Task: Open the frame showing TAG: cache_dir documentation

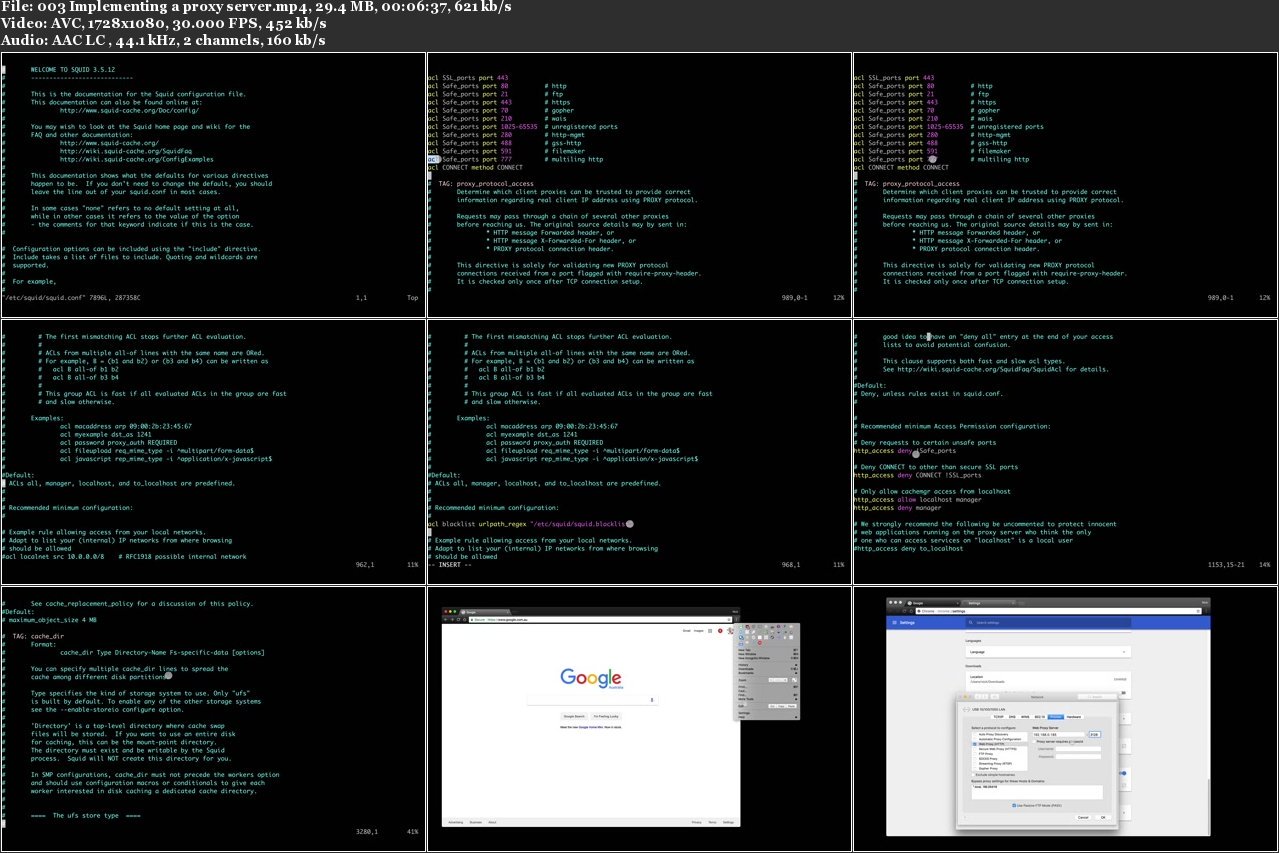Action: tap(213, 719)
